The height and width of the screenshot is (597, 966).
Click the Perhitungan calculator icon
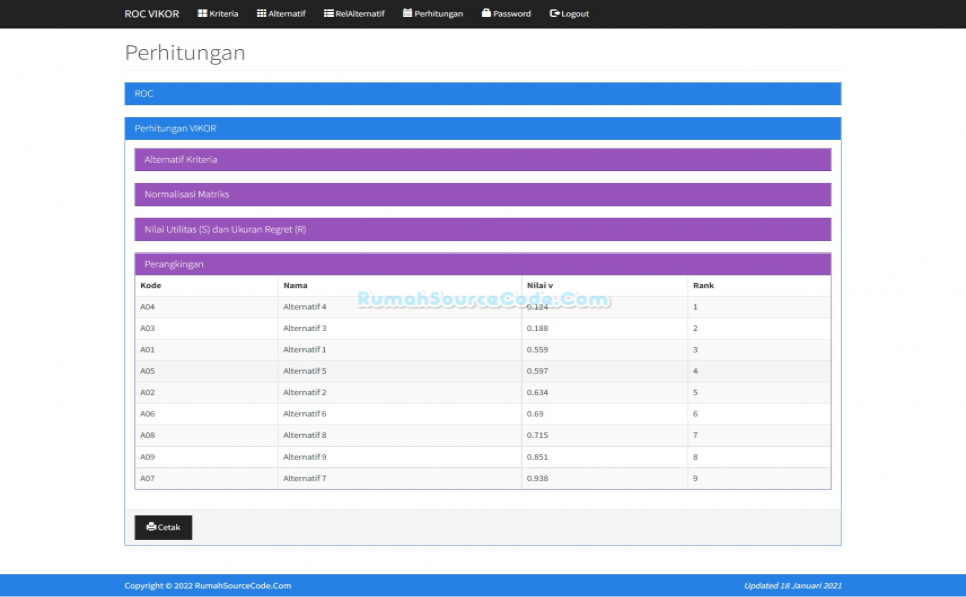[x=405, y=13]
